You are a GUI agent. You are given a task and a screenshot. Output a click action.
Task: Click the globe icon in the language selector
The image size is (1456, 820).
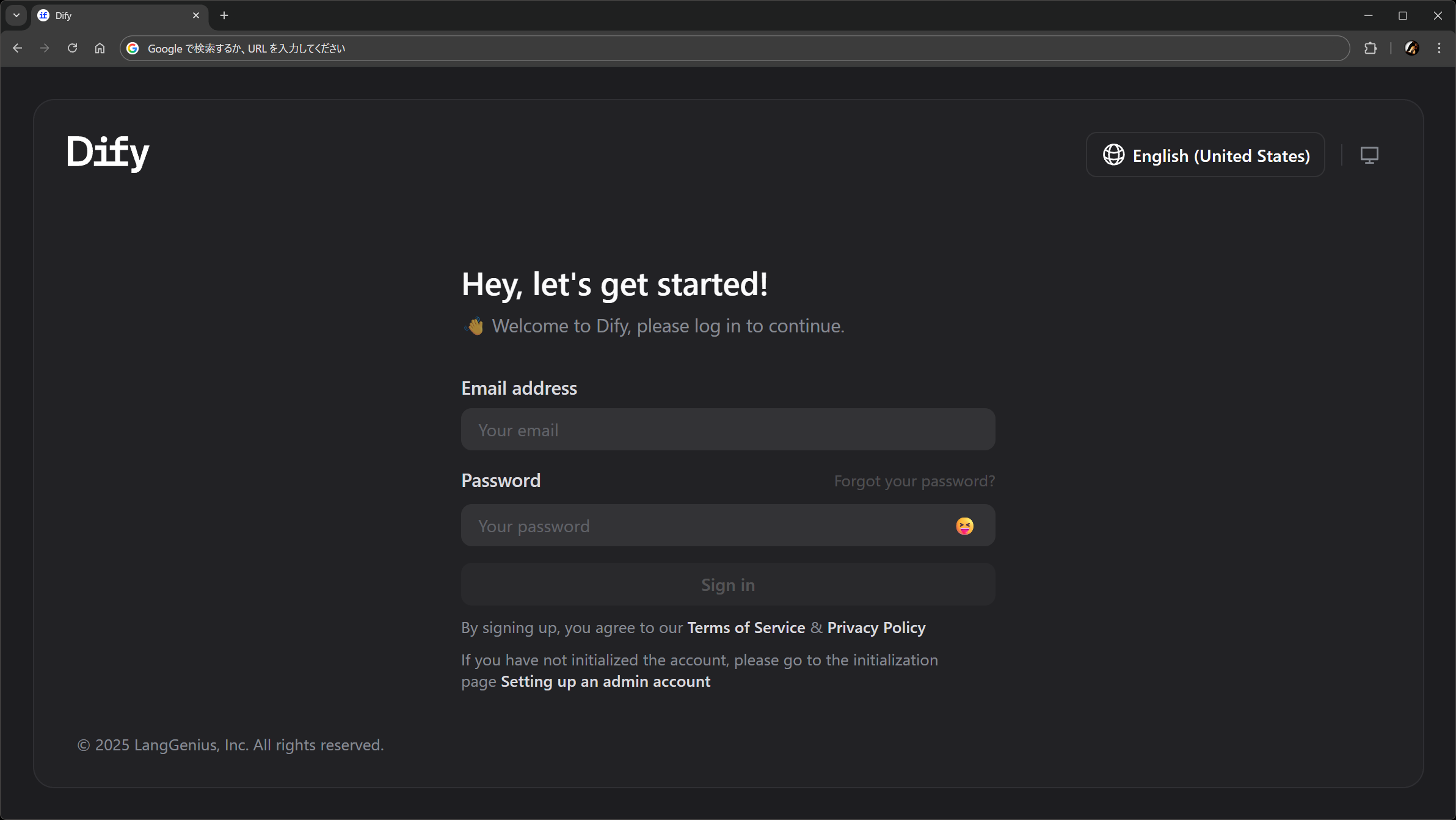point(1113,155)
